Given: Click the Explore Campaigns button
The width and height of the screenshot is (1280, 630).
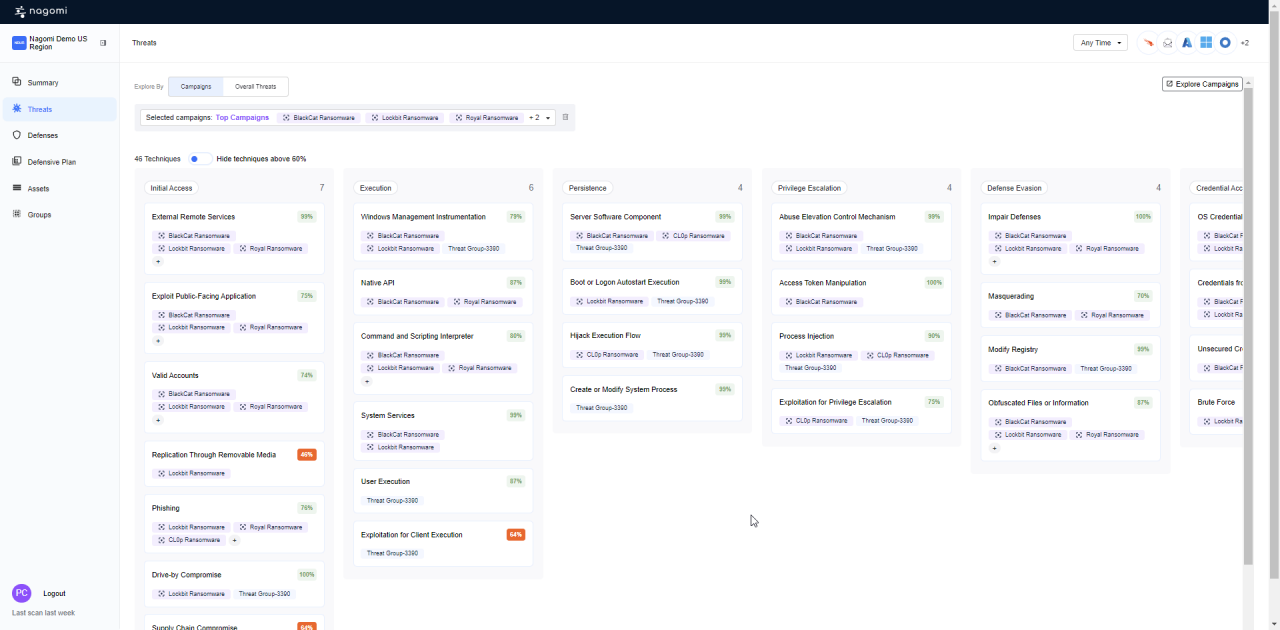Looking at the screenshot, I should 1202,84.
